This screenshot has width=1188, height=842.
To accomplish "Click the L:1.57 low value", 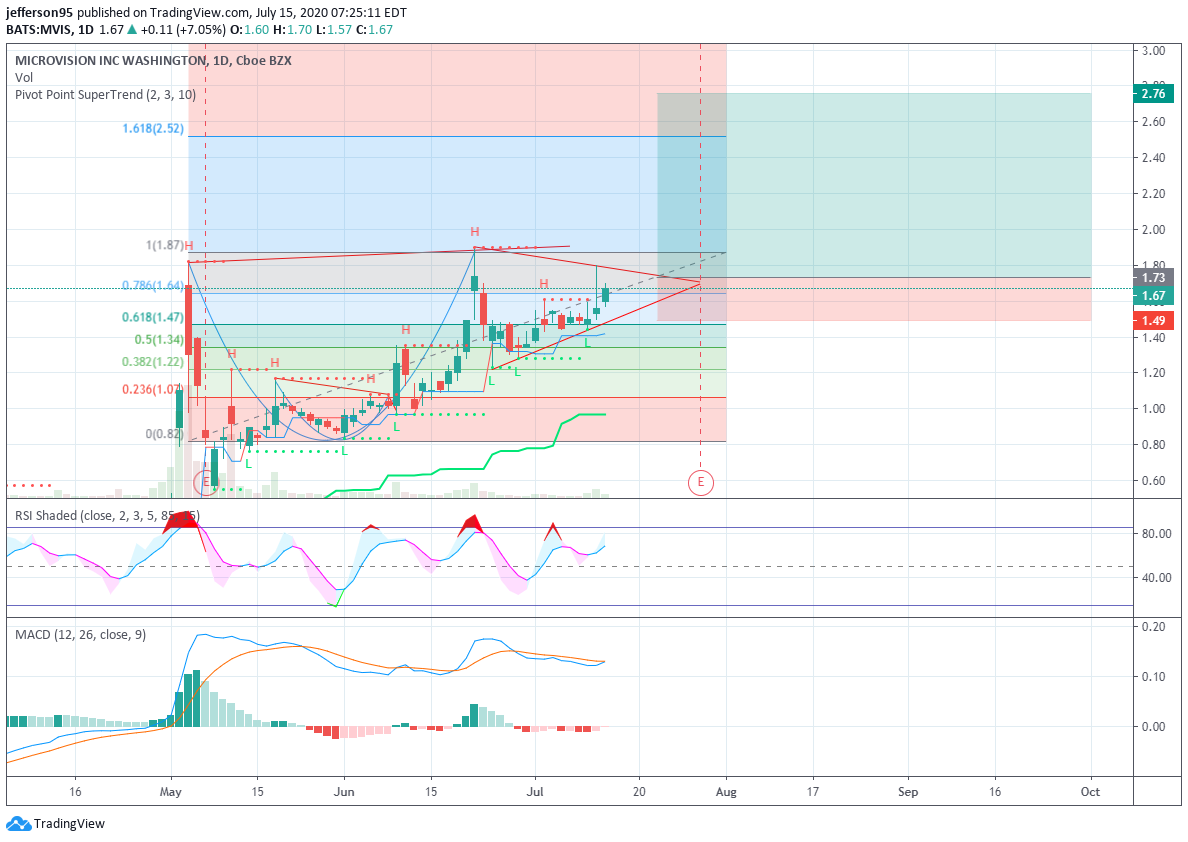I will click(334, 30).
